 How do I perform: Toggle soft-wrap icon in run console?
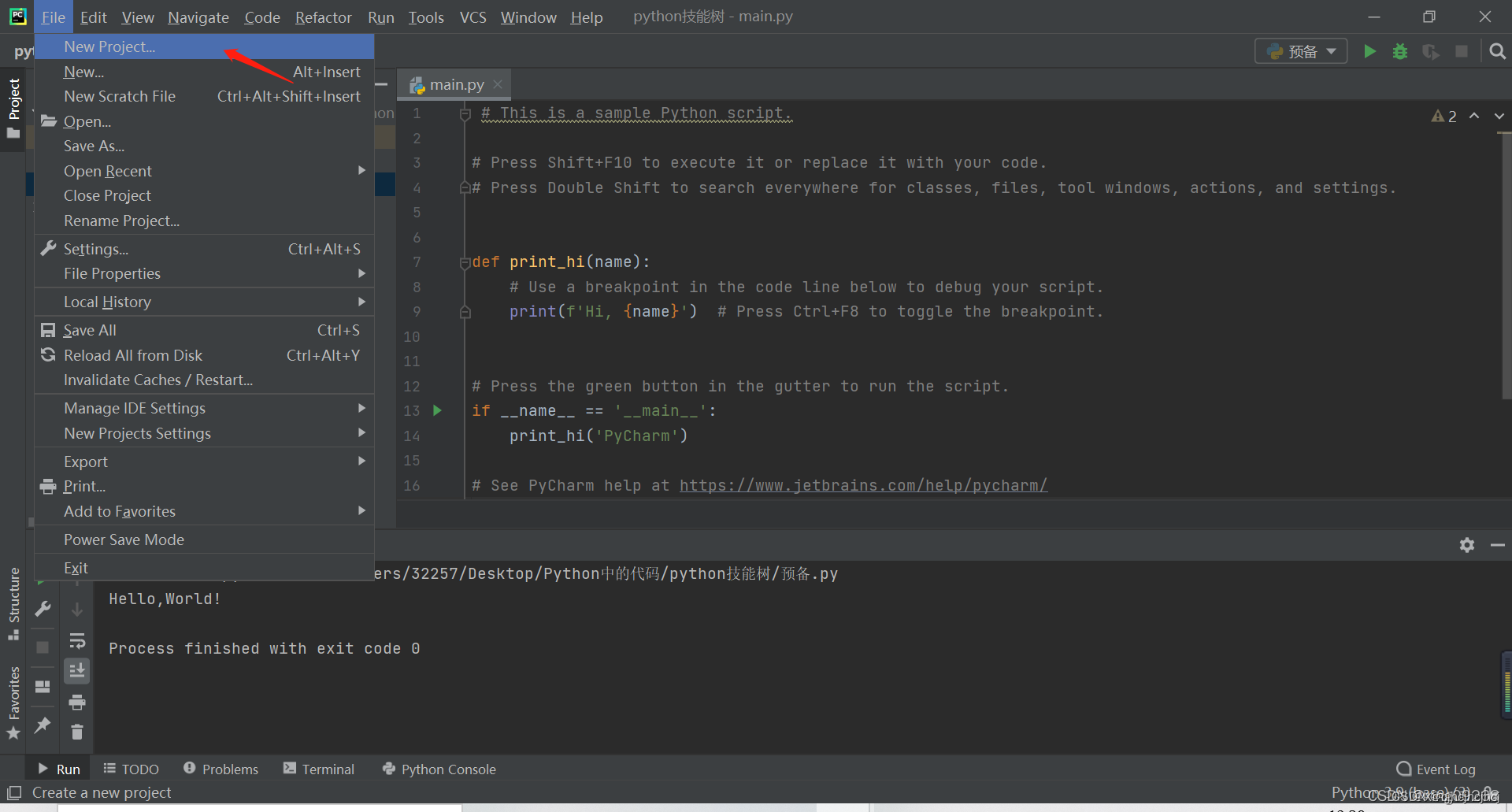77,640
